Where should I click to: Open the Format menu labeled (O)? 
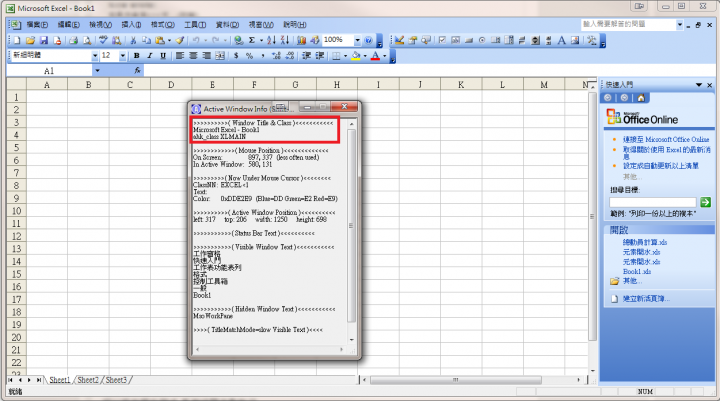click(x=163, y=24)
